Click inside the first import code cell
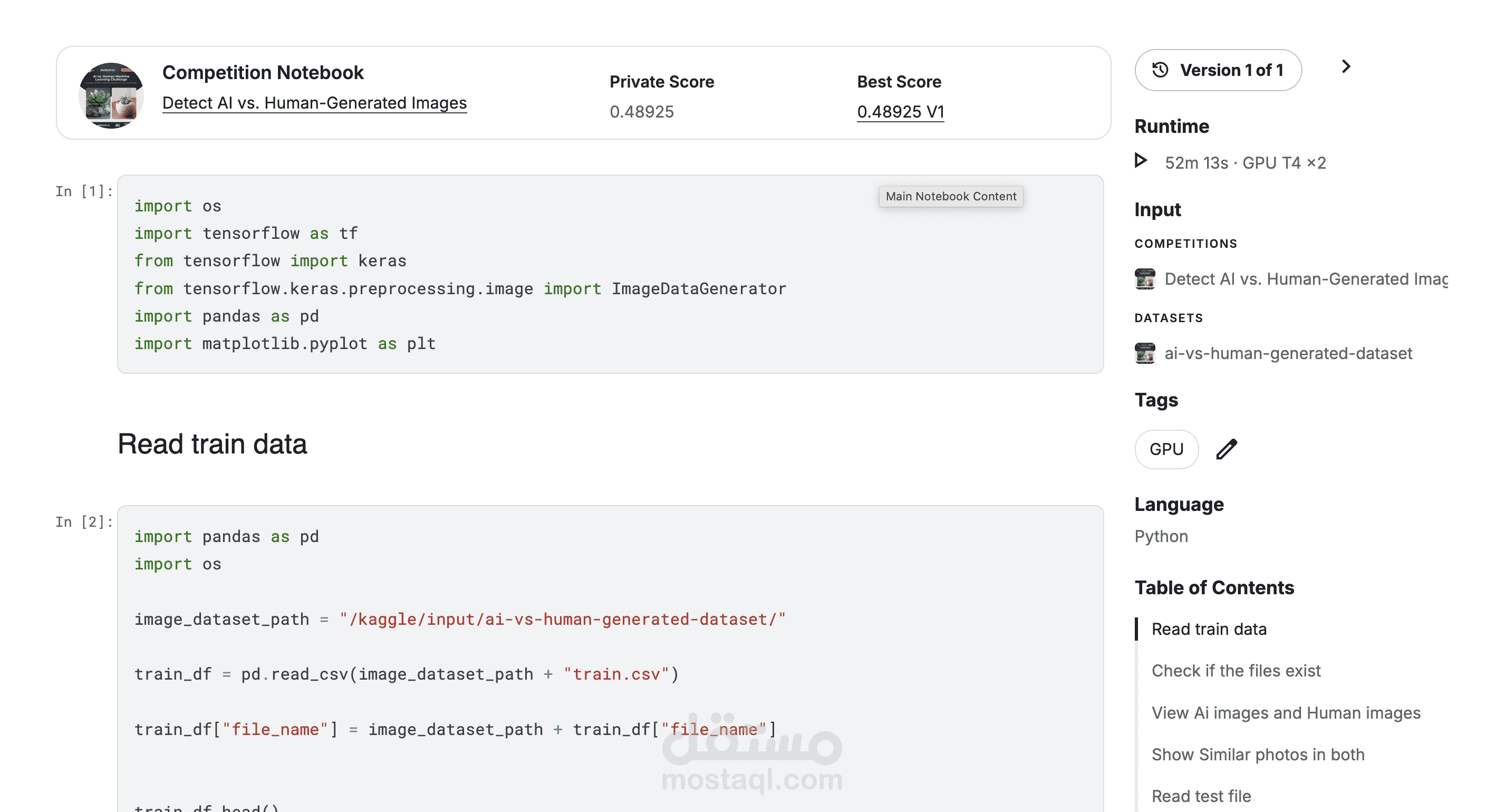 coord(610,274)
